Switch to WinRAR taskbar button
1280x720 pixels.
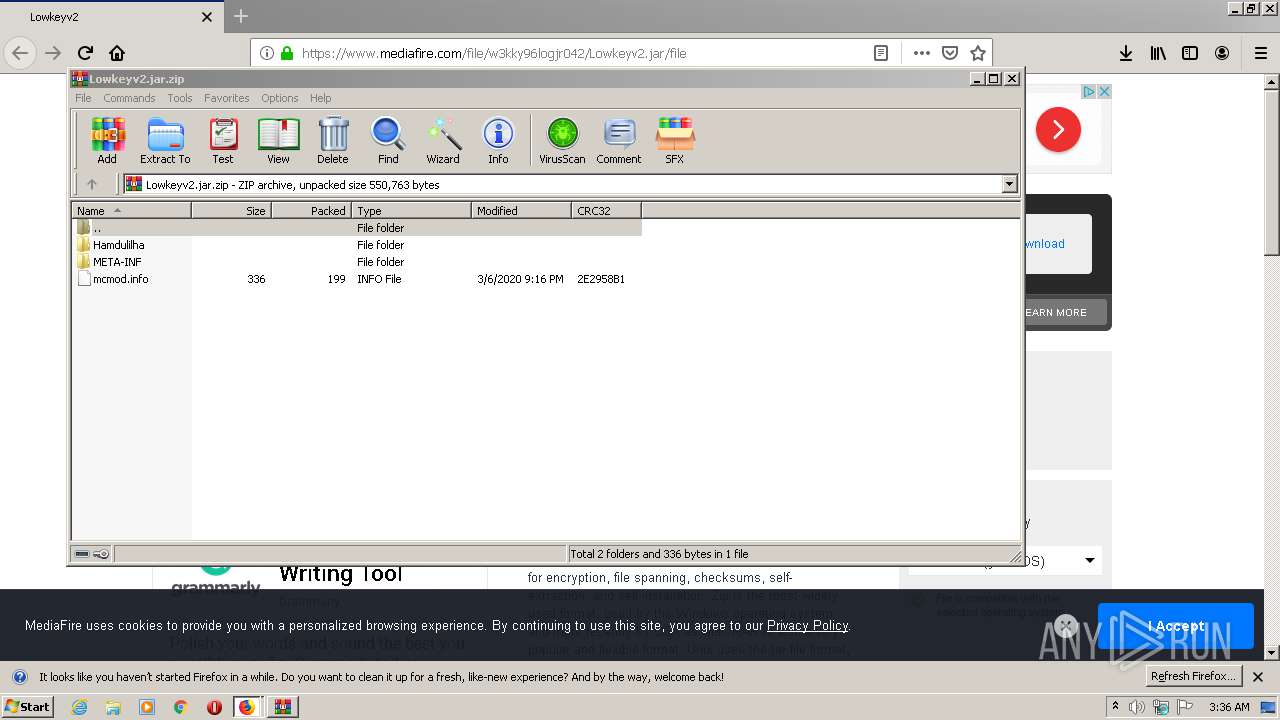tap(283, 707)
